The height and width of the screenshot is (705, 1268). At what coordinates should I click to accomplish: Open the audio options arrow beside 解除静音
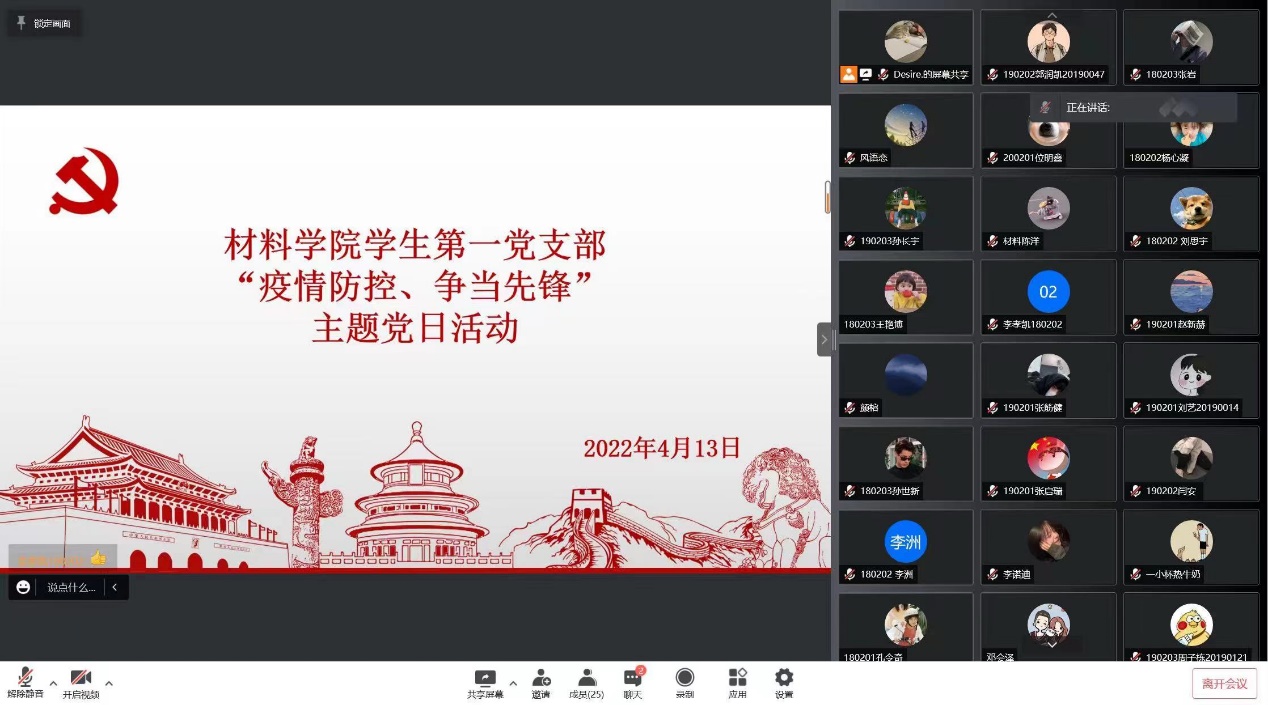pos(53,684)
